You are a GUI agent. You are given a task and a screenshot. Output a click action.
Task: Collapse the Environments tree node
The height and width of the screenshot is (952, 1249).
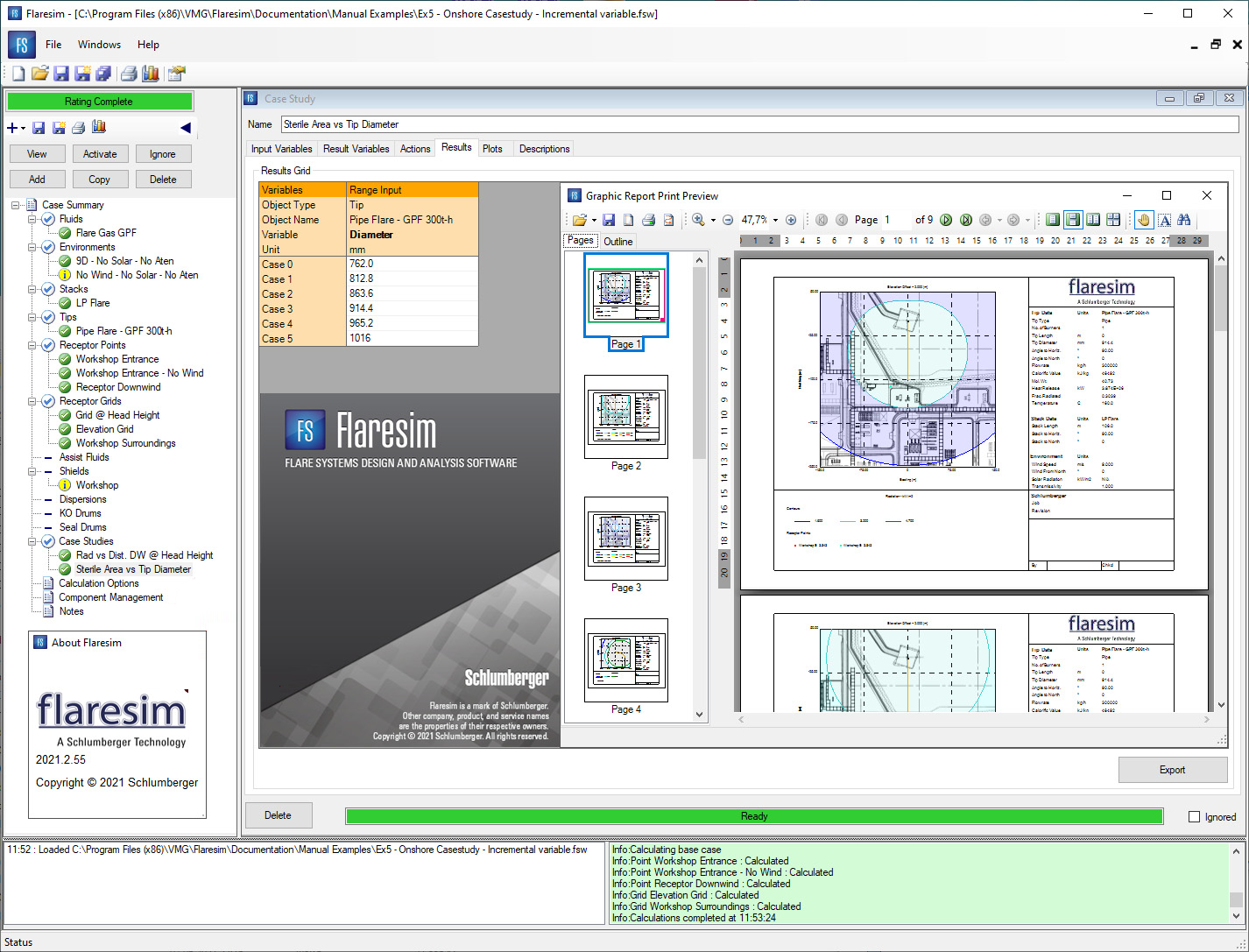tap(33, 247)
